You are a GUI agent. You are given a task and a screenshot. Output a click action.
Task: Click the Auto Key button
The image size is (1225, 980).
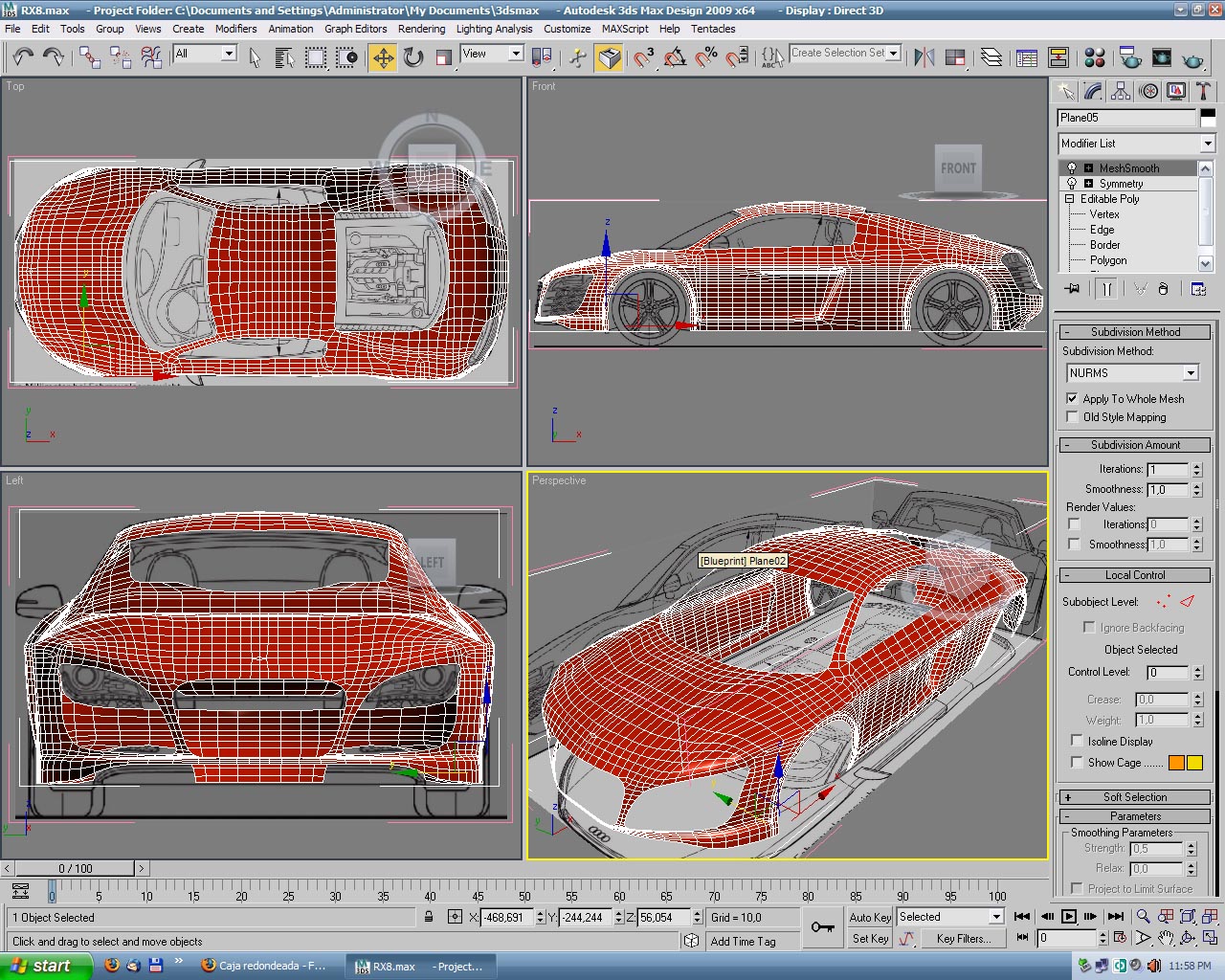click(x=869, y=917)
